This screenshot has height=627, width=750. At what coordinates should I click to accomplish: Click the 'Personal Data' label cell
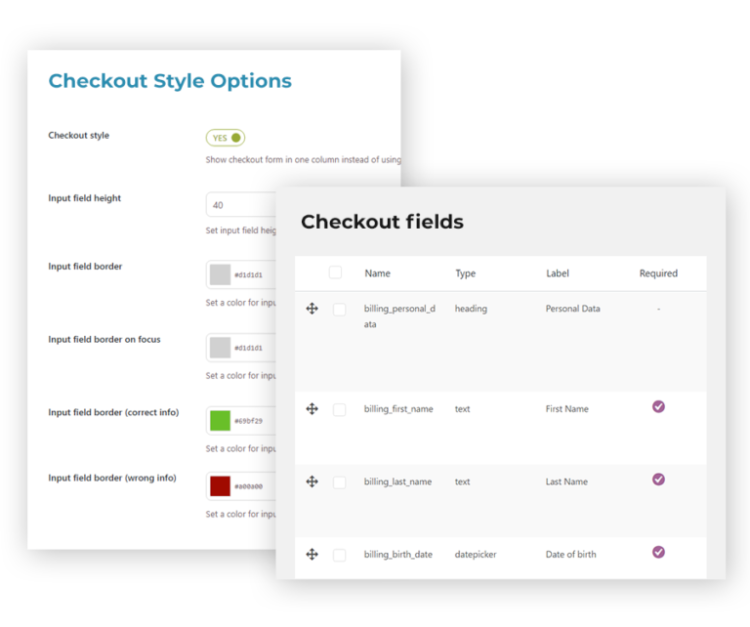pyautogui.click(x=573, y=308)
